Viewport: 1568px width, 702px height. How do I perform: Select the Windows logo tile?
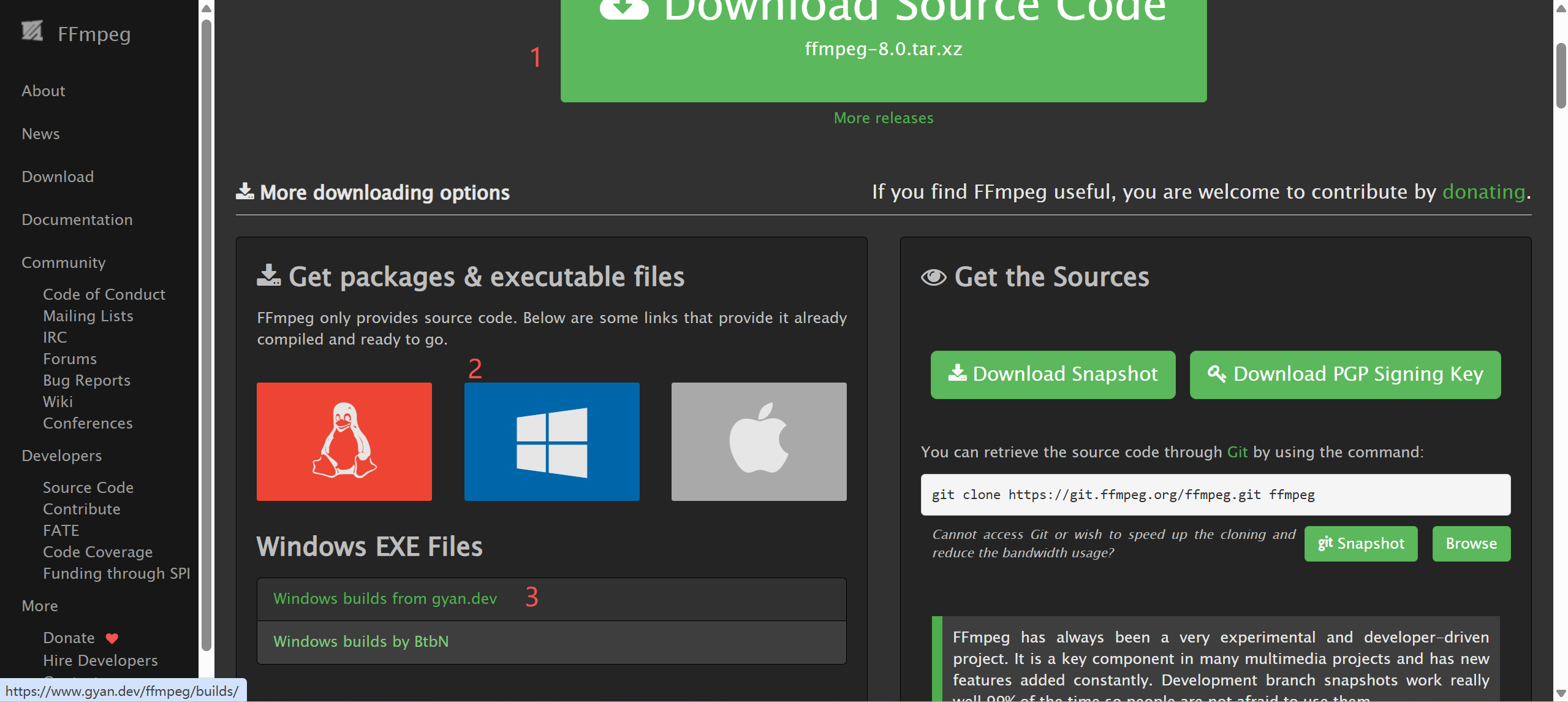pyautogui.click(x=551, y=441)
